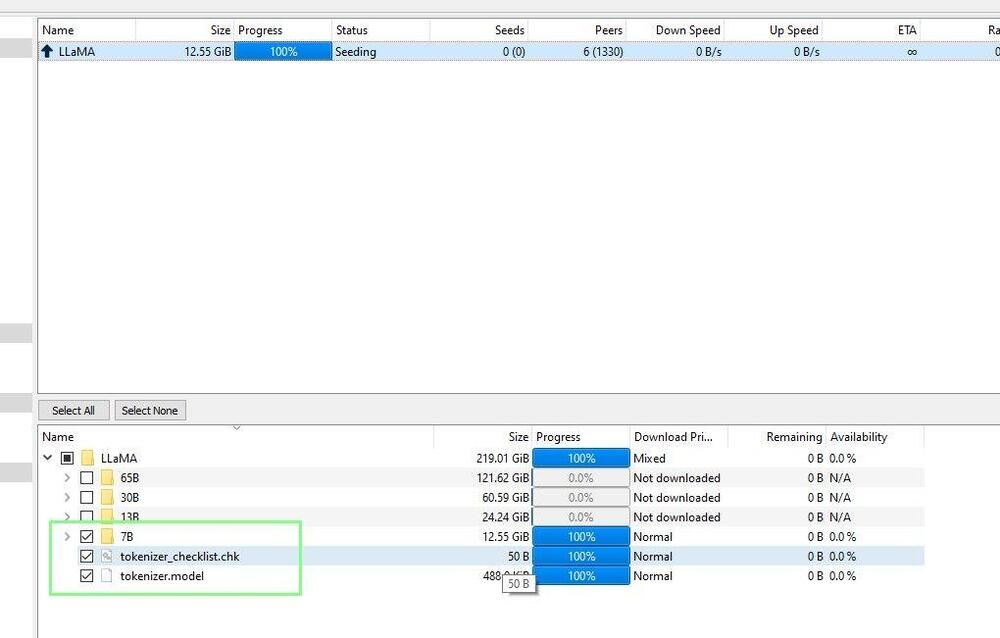1000x638 pixels.
Task: Select the tokenizer_checklist.chk file name
Action: pos(180,556)
